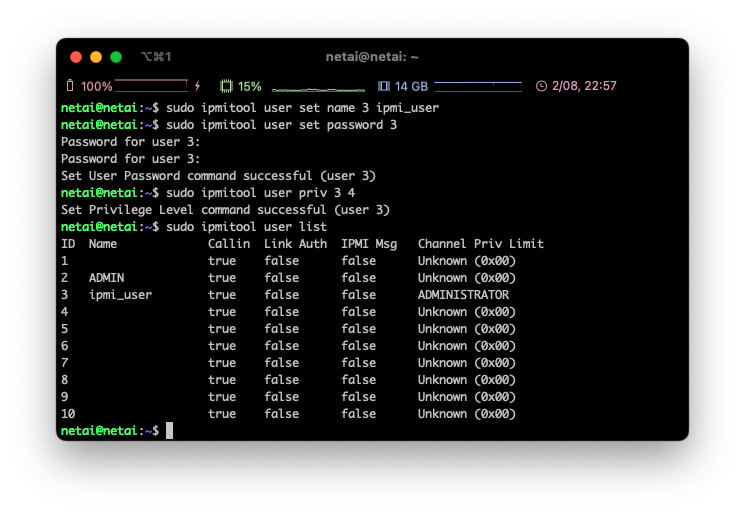The height and width of the screenshot is (515, 745).
Task: Click the ID column header
Action: (x=68, y=244)
